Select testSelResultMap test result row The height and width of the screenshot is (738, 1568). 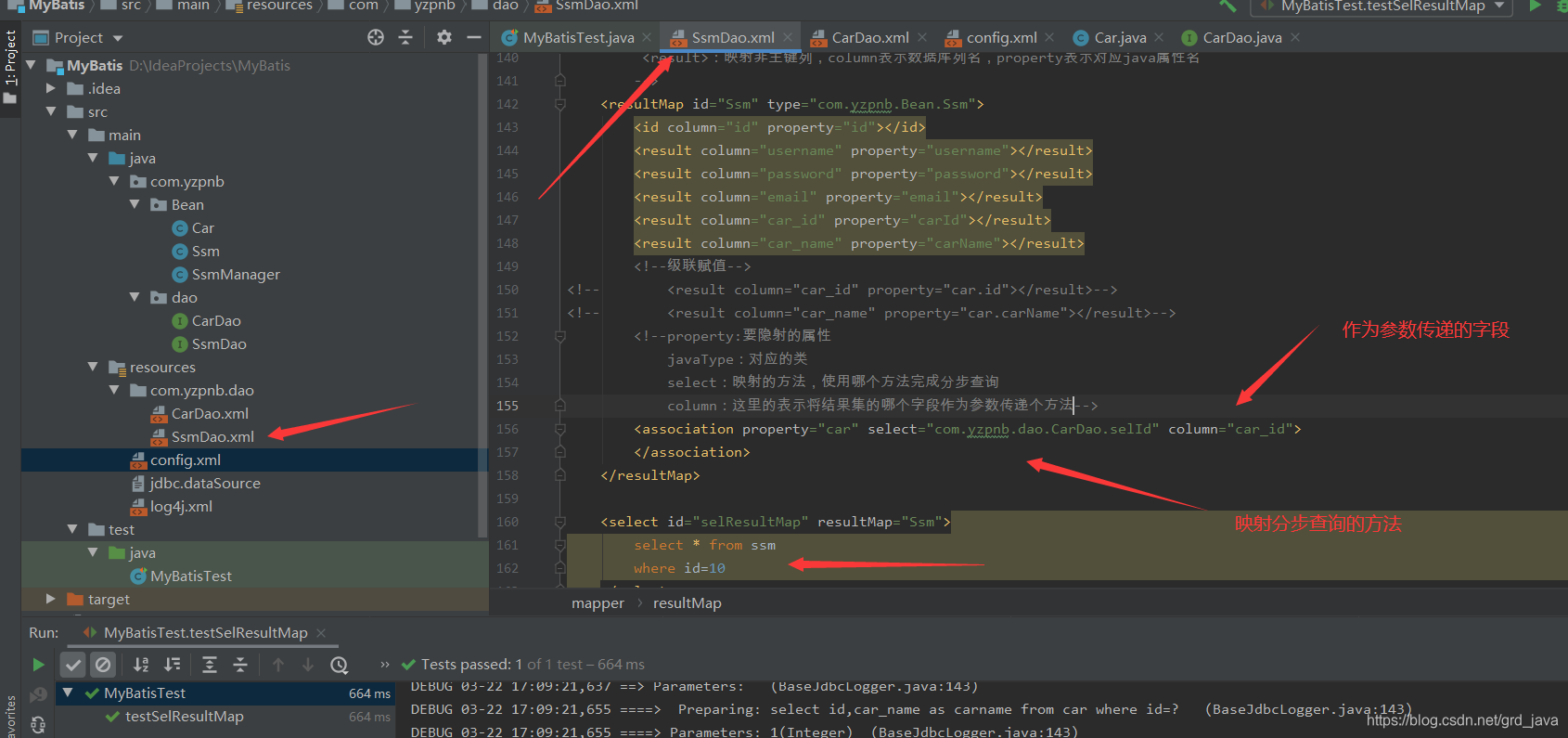pos(225,717)
